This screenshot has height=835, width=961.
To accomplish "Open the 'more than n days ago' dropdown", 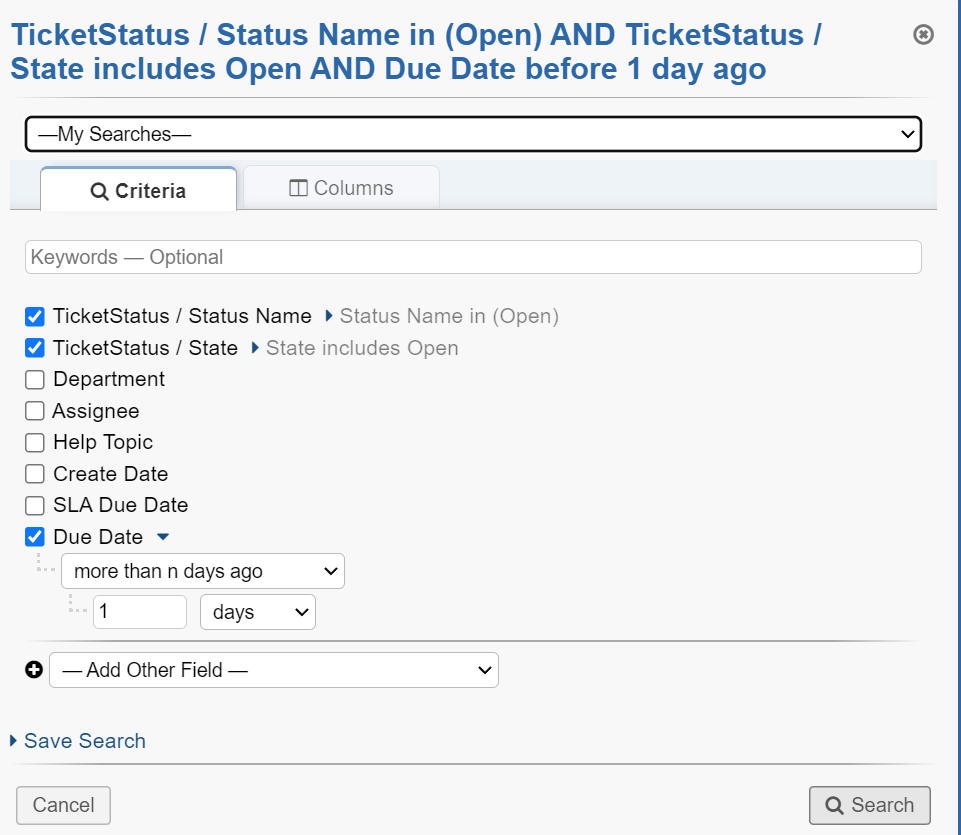I will [203, 572].
